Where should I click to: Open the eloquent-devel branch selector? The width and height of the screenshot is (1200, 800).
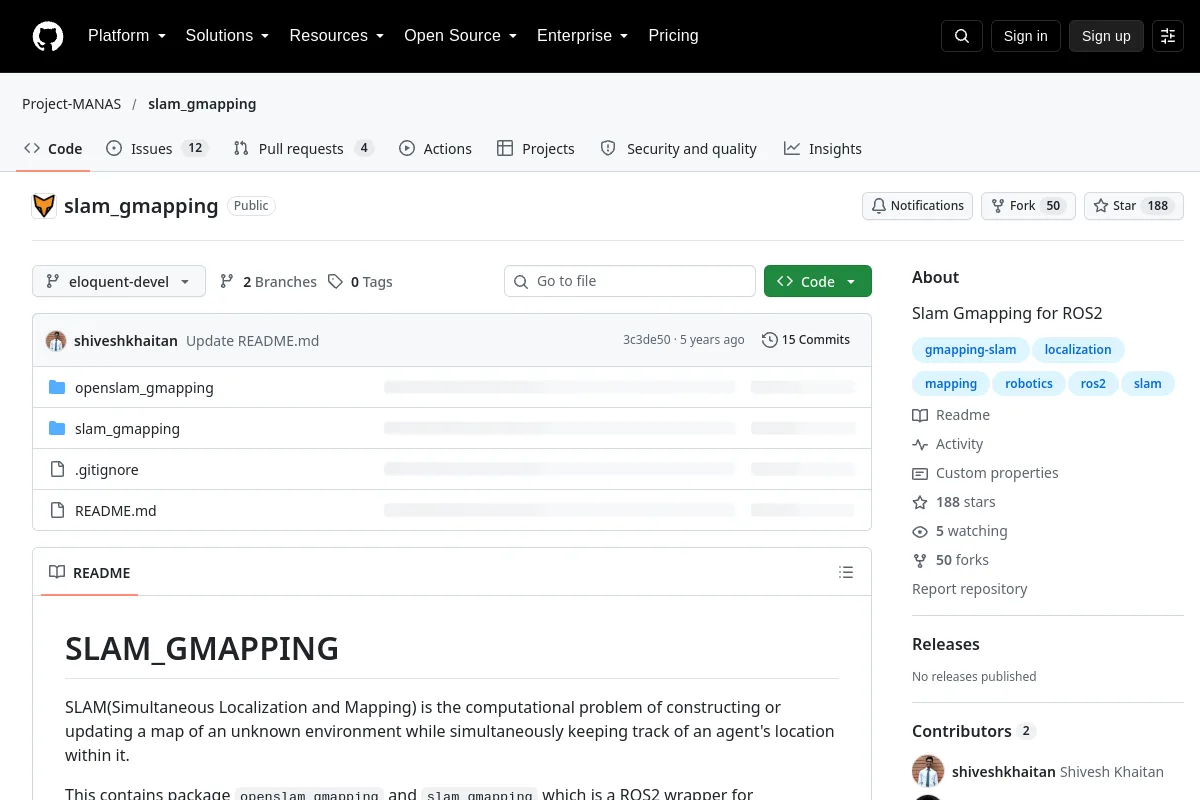click(119, 281)
